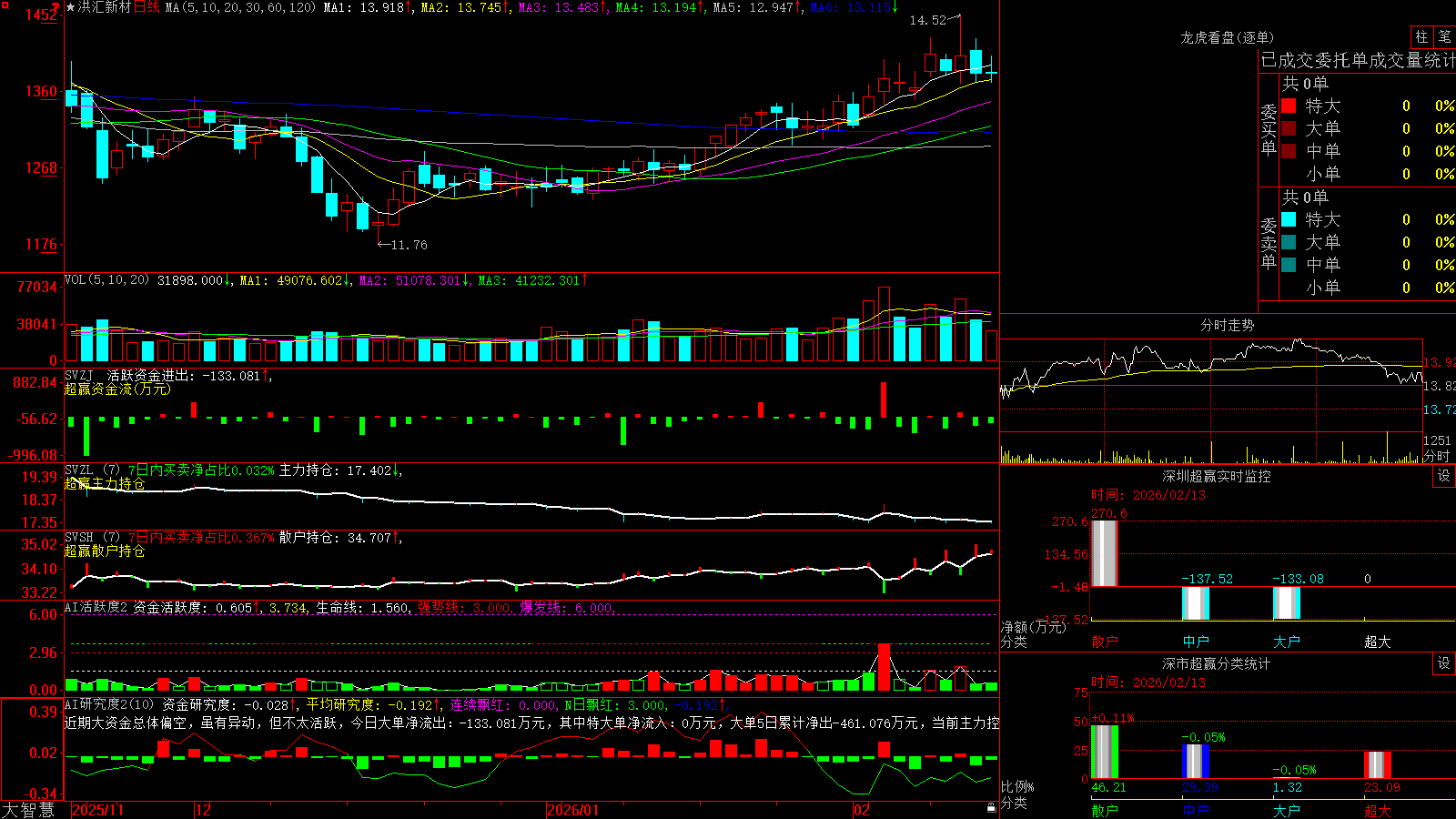The image size is (1456, 819).
Task: Click the 77034 volume axis label
Action: pos(37,287)
